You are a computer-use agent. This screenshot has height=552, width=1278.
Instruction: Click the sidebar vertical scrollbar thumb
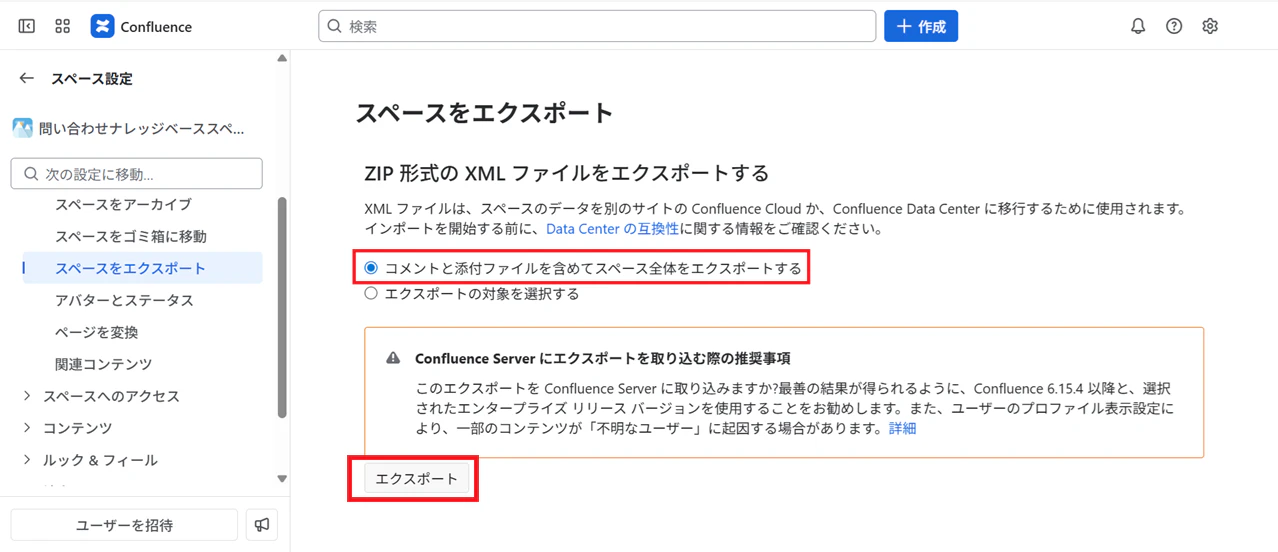click(x=282, y=307)
